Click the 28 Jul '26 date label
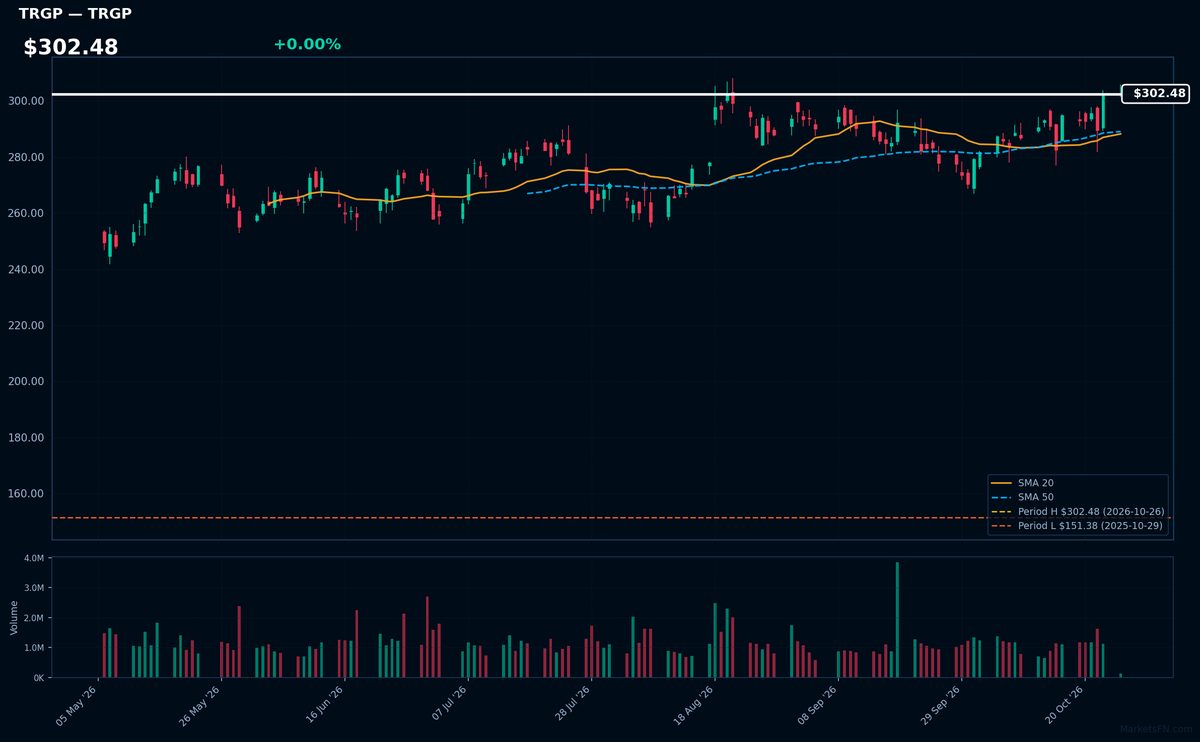 570,706
